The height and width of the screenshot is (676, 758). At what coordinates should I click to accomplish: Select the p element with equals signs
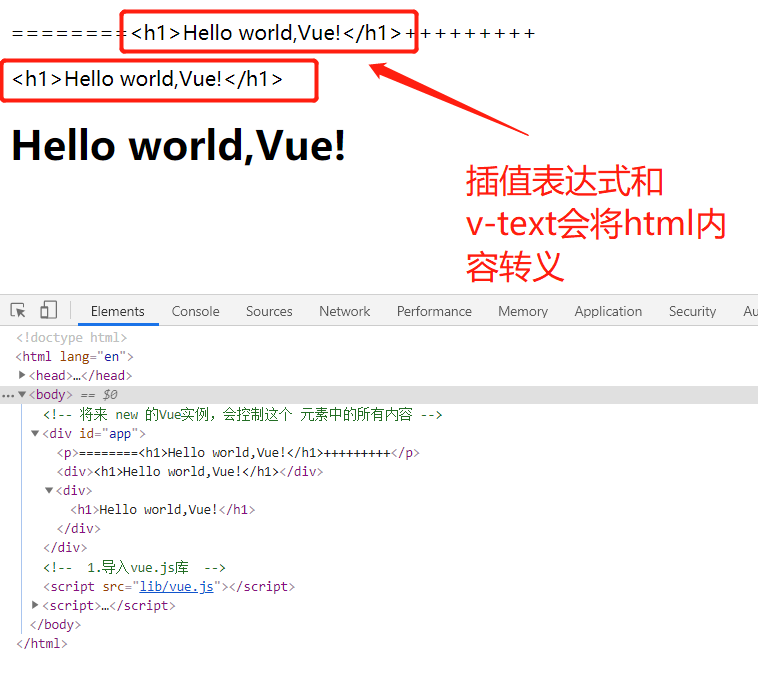[238, 453]
